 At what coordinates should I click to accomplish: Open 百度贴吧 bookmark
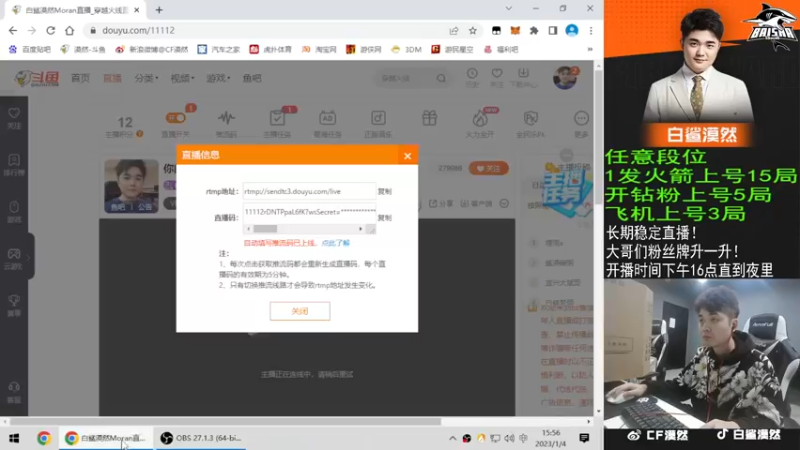30,49
